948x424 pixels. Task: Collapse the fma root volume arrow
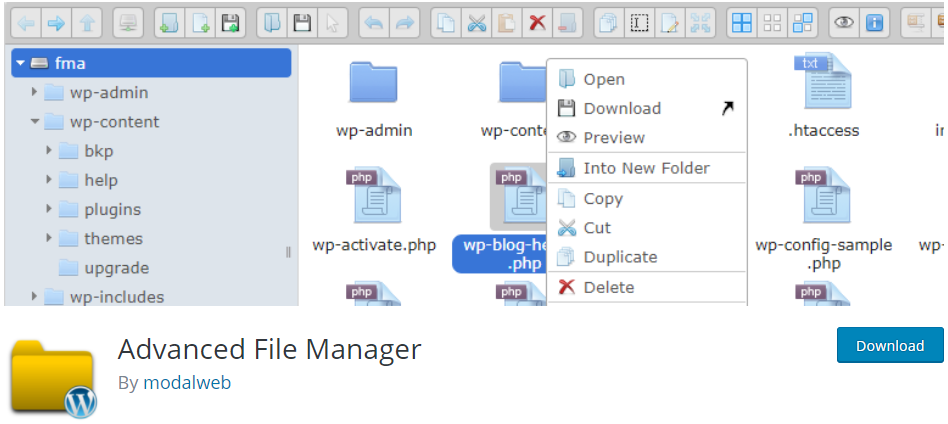(x=21, y=63)
